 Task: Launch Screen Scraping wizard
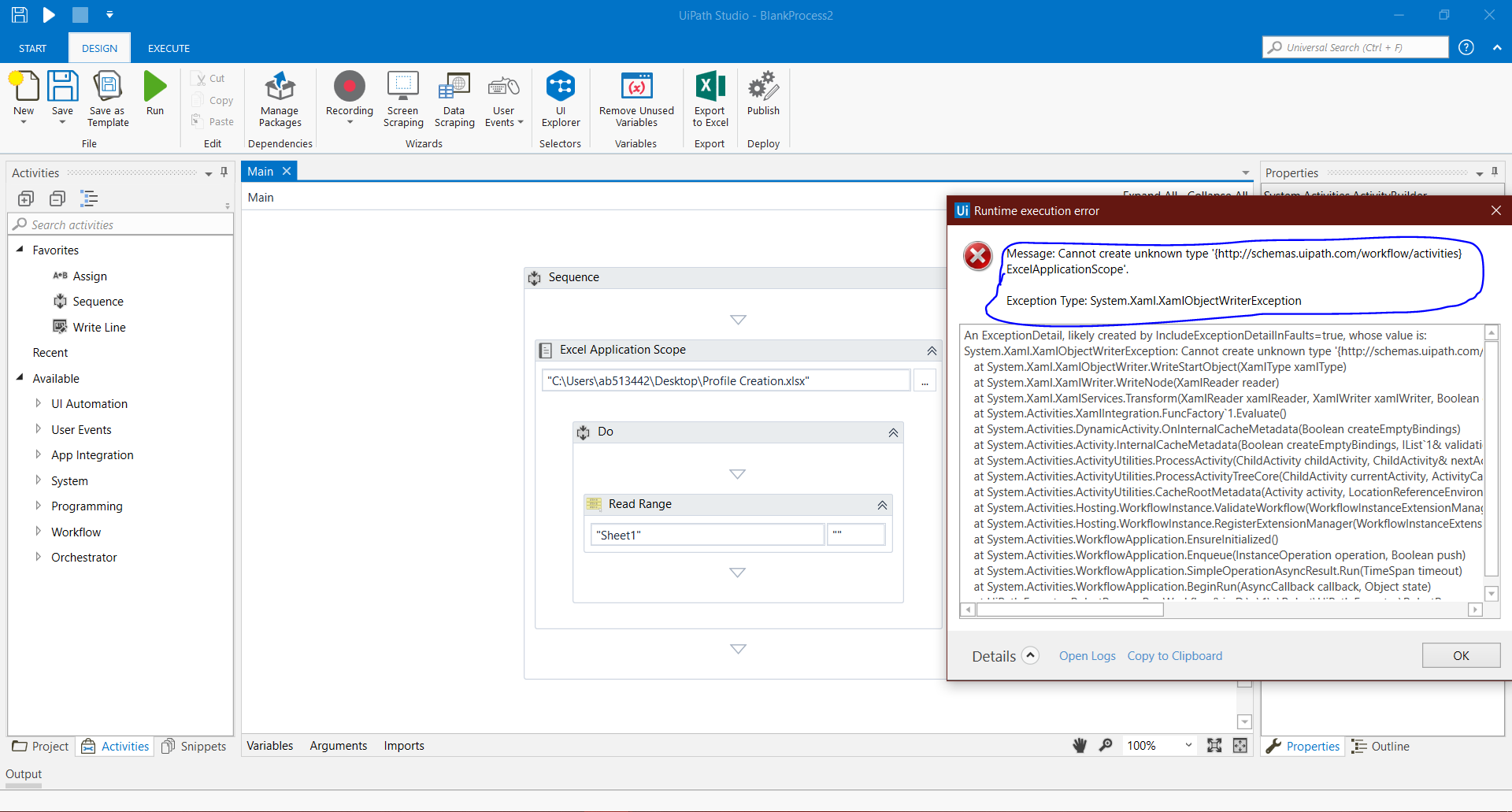(x=403, y=98)
